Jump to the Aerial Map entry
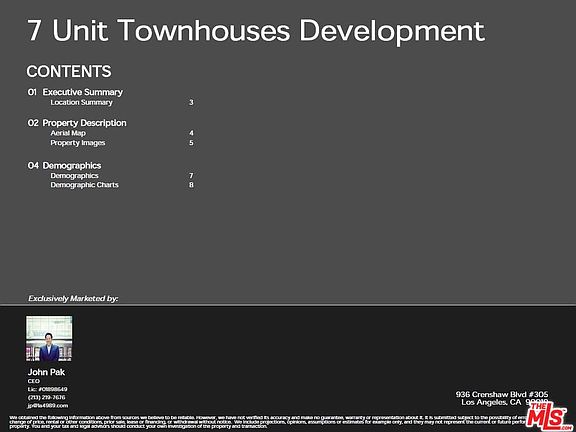The width and height of the screenshot is (576, 432). (68, 133)
